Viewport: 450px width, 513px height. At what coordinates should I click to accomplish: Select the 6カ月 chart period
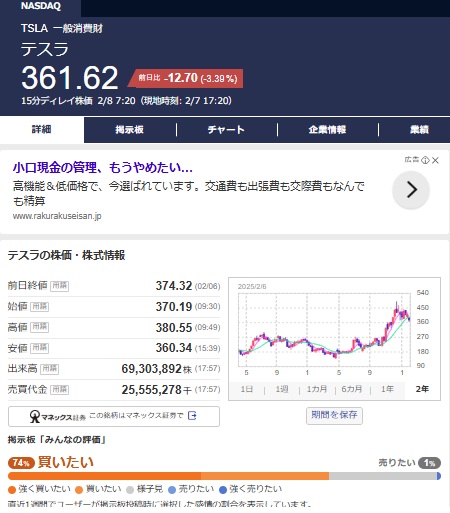352,389
